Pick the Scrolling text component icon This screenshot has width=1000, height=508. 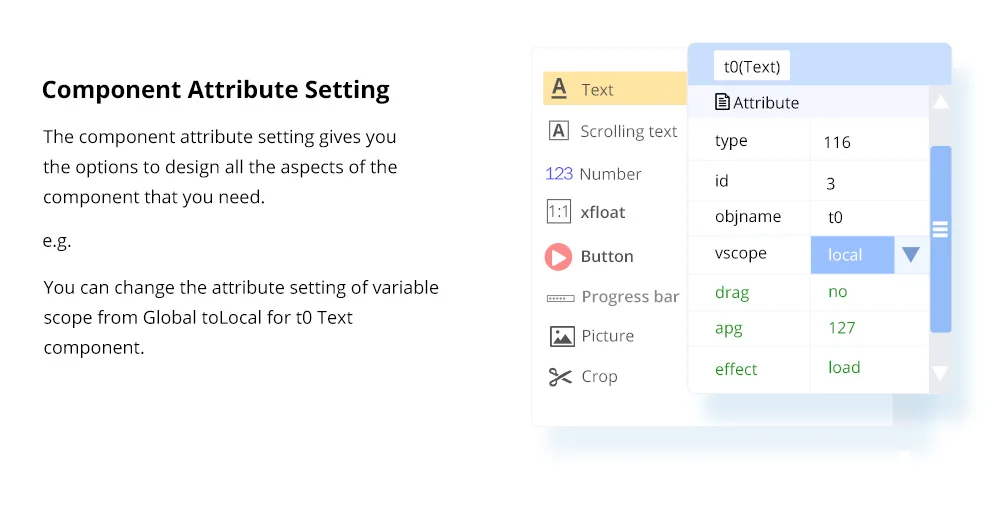[x=560, y=131]
